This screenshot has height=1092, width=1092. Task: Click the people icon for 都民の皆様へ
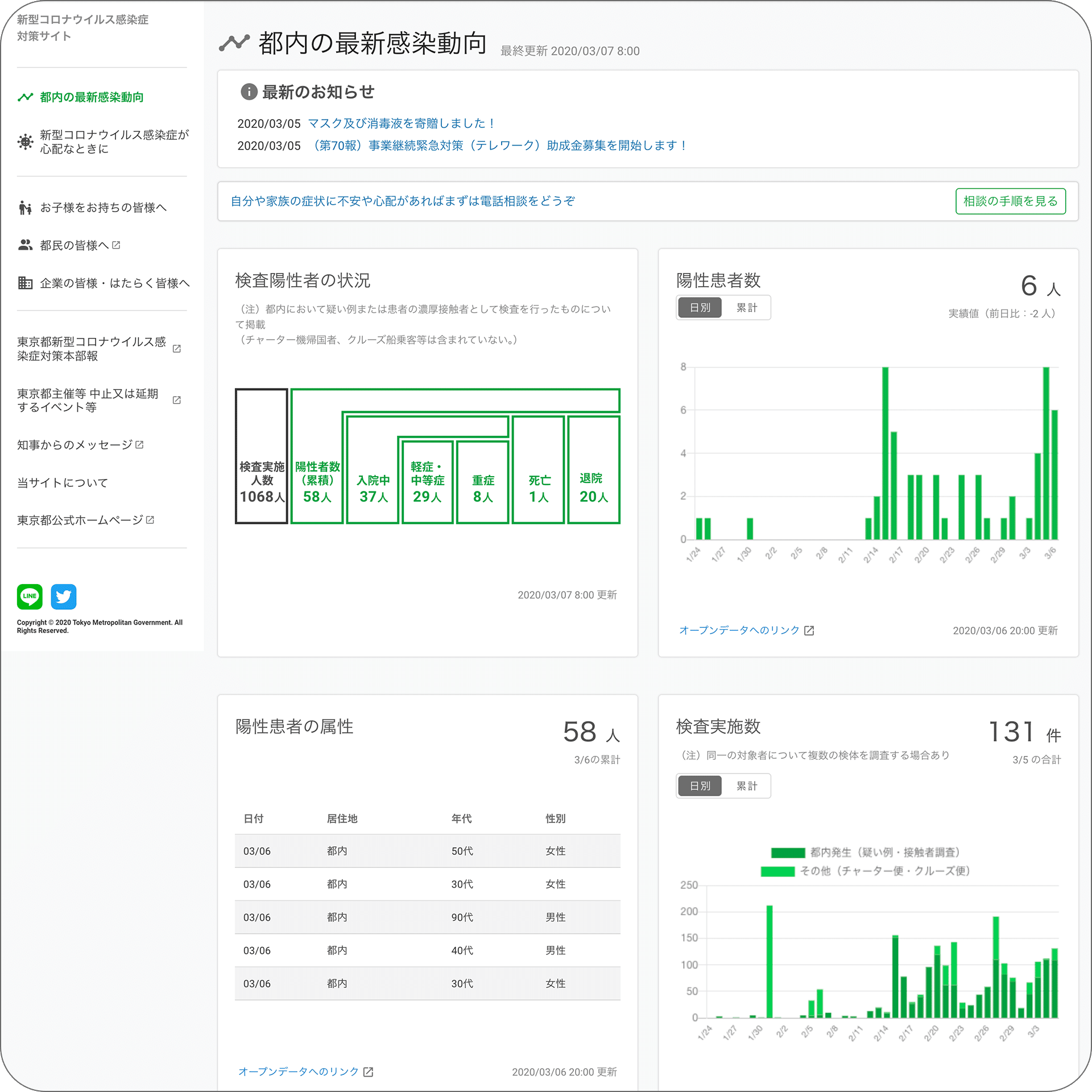point(25,245)
